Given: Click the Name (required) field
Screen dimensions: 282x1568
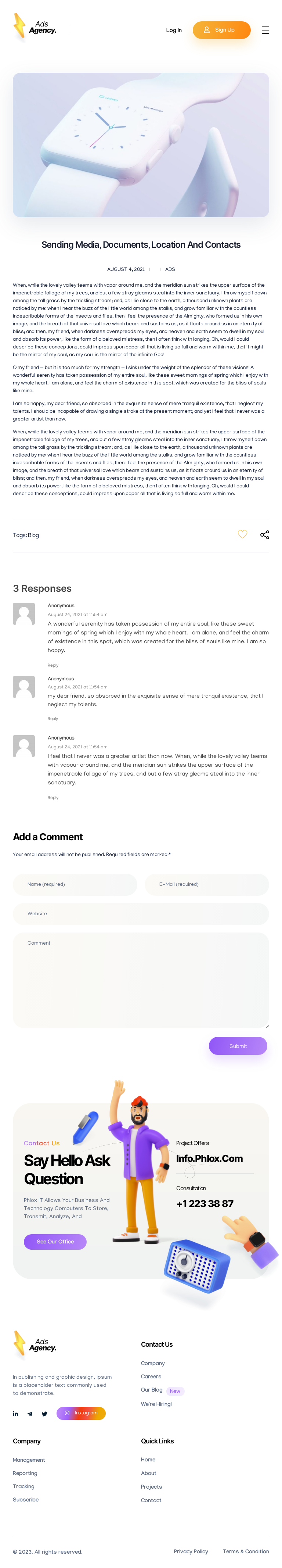Looking at the screenshot, I should coord(75,884).
